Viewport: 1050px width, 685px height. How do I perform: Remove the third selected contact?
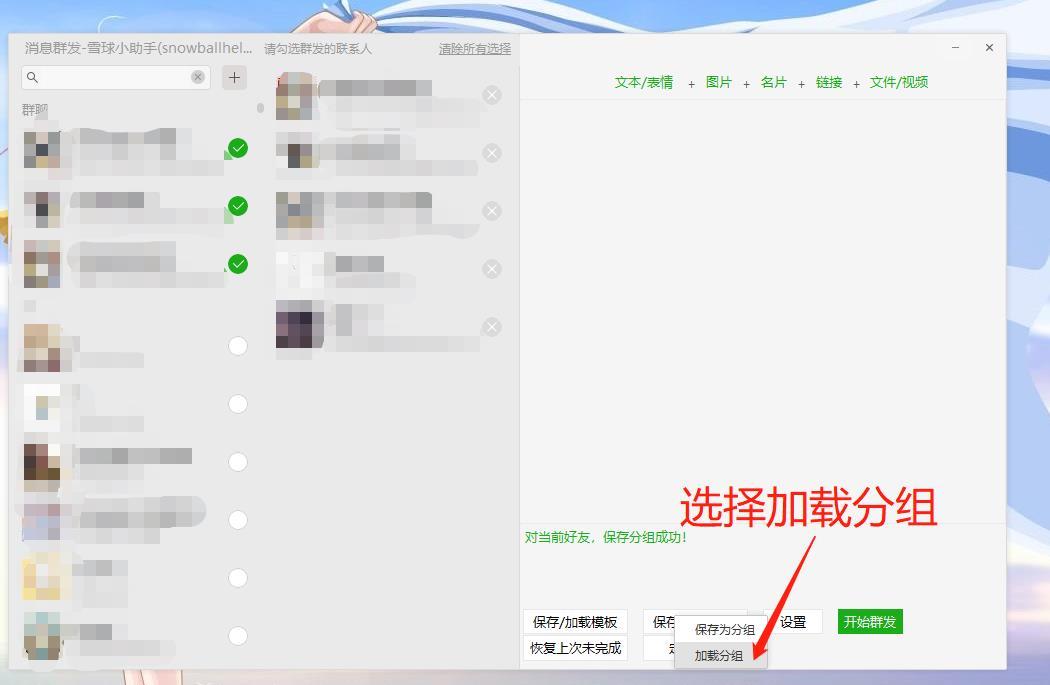pos(492,212)
